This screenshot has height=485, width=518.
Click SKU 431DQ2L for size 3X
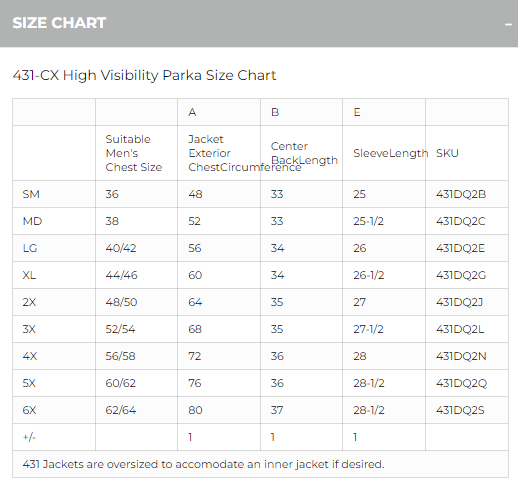click(460, 329)
